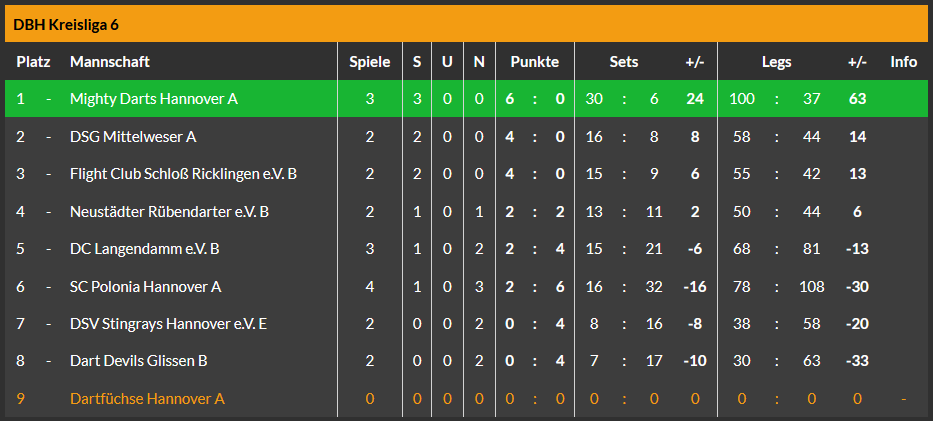Click the Mannschaft column header
The width and height of the screenshot is (933, 421).
[110, 62]
